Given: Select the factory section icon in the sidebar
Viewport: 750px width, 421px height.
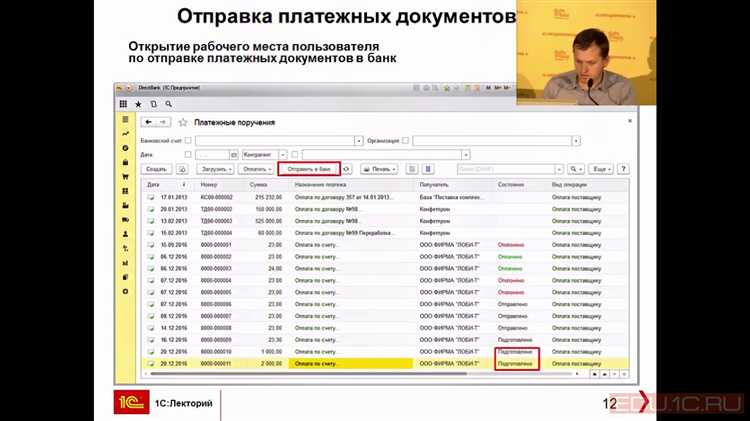Looking at the screenshot, I should coord(125,205).
